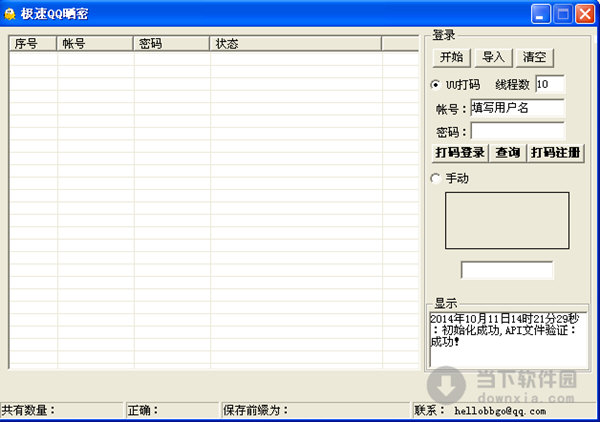Click the 帐号 column header

coord(95,44)
